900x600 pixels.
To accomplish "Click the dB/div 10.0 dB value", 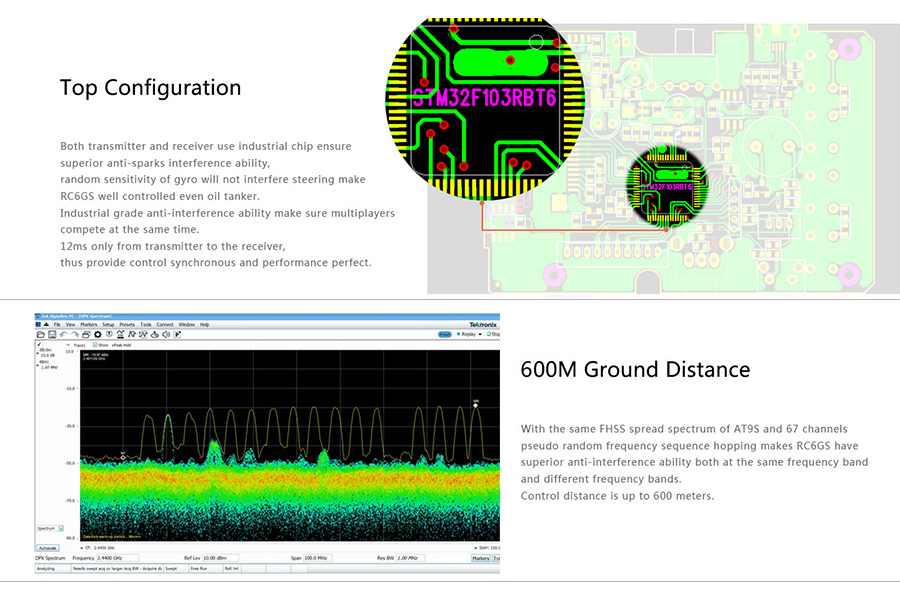I will (x=47, y=355).
